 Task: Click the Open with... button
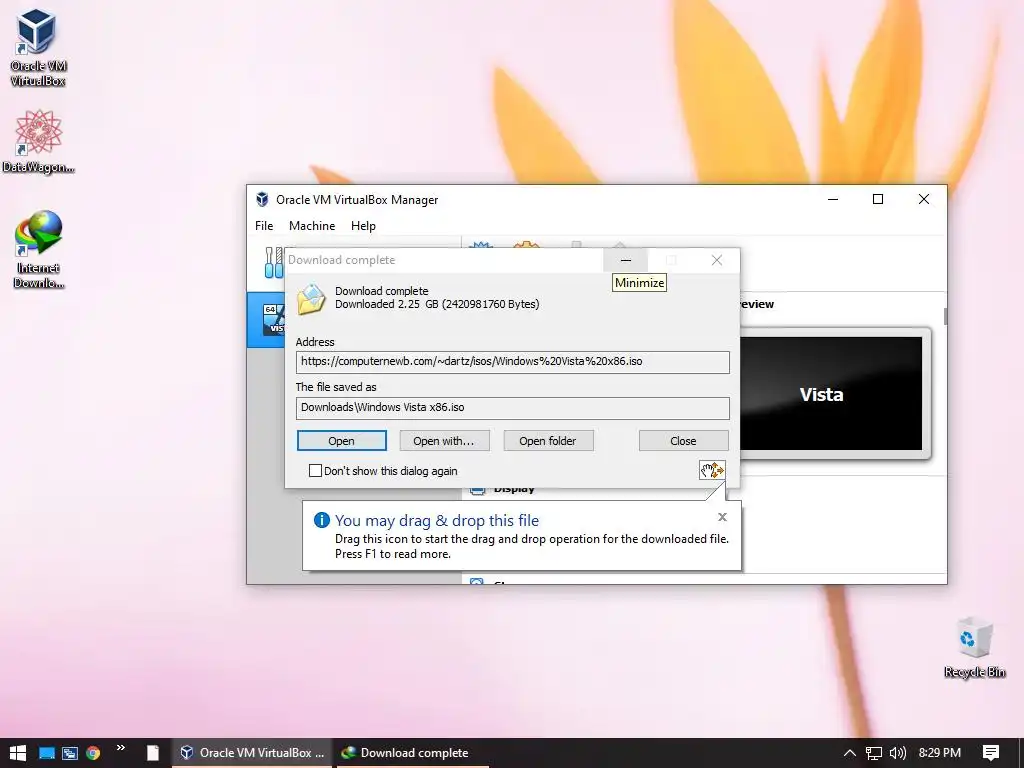click(x=444, y=441)
